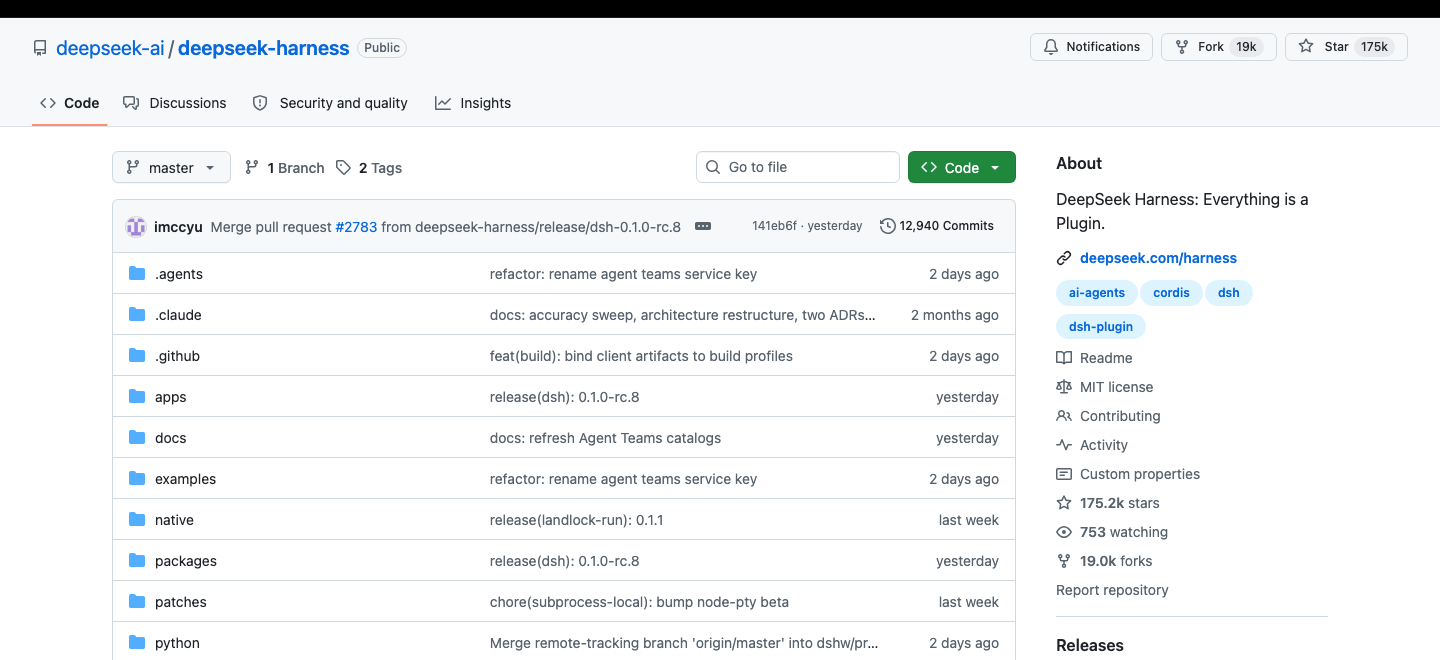Viewport: 1440px width, 660px height.
Task: Click the python folder icon
Action: coord(137,643)
